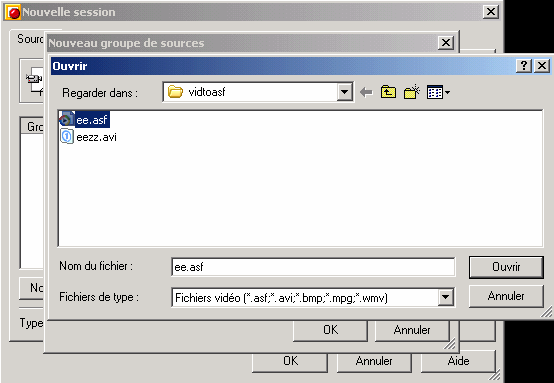Click OK in Nouveau groupe de sources
The image size is (554, 383).
click(330, 330)
